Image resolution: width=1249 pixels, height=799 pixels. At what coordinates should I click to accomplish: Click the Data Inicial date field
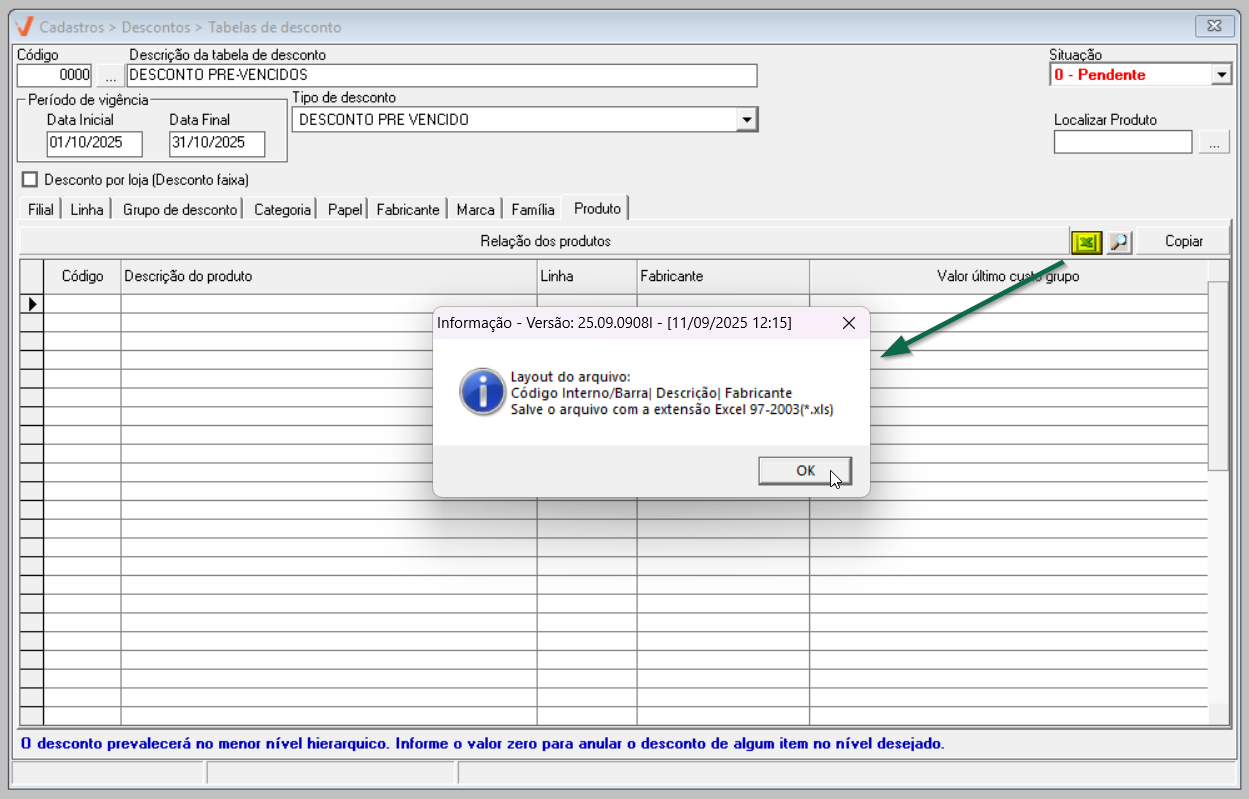pyautogui.click(x=94, y=143)
